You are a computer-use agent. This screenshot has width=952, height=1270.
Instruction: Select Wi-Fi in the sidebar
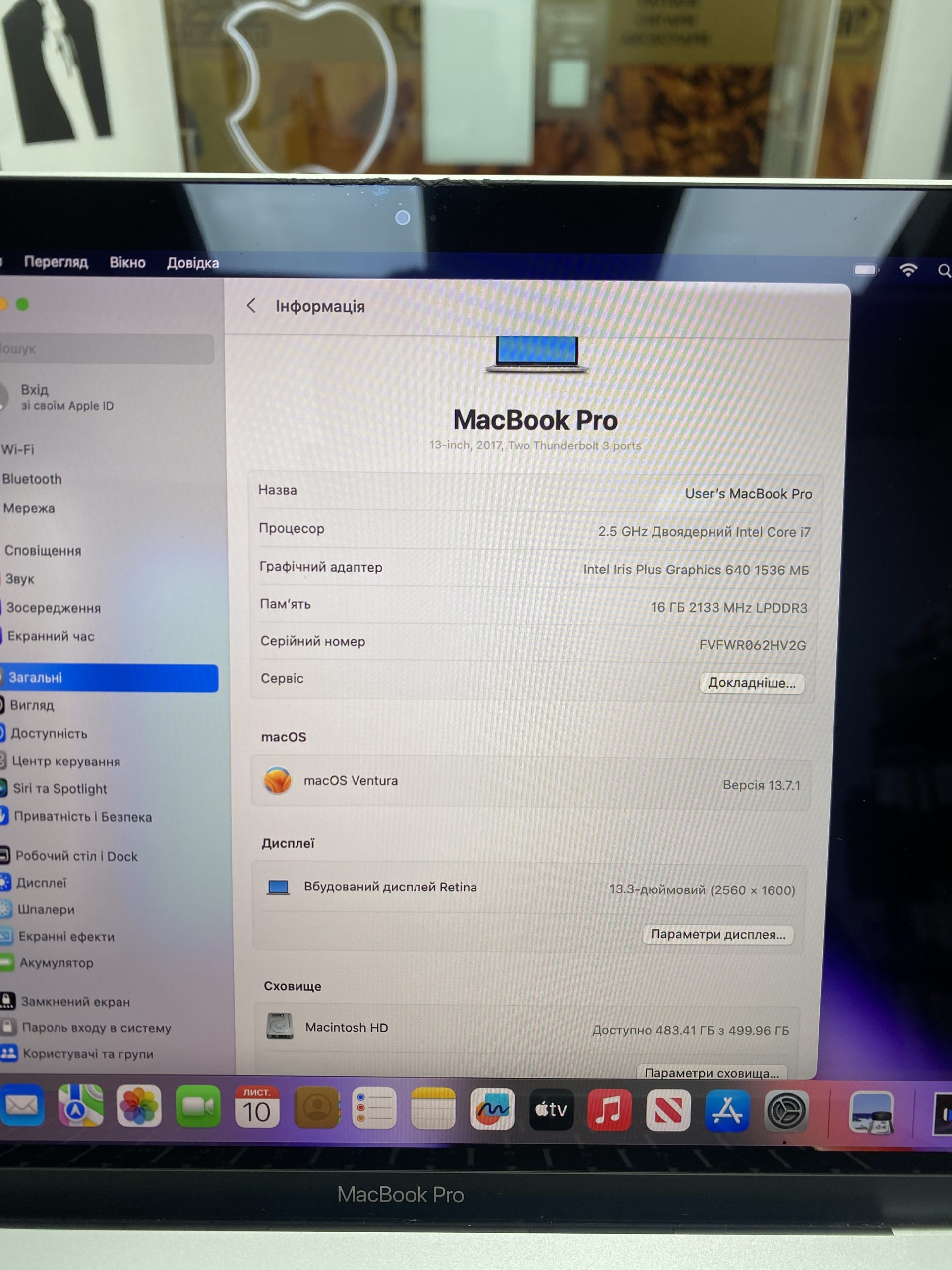tap(18, 449)
